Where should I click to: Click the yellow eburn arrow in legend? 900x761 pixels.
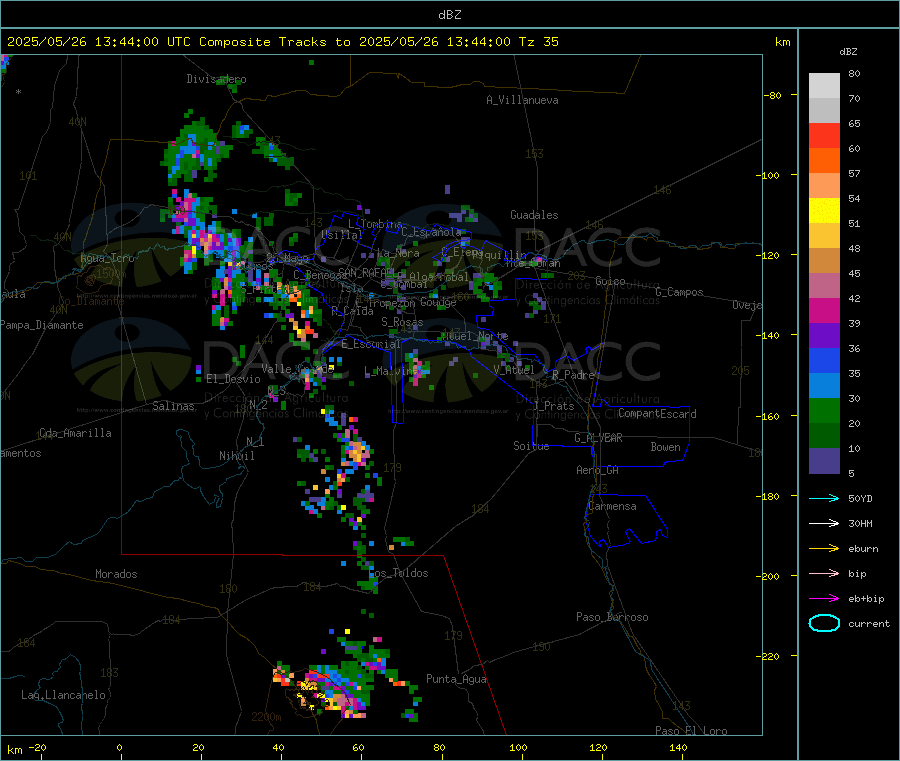[824, 549]
